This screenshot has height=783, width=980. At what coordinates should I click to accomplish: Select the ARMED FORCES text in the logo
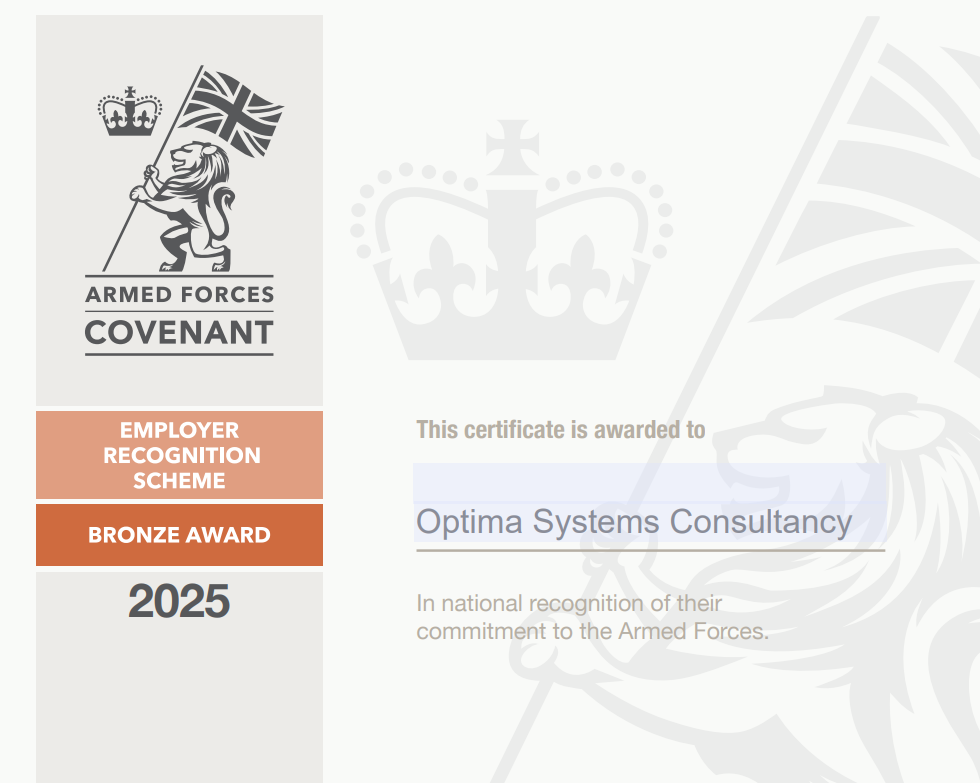point(179,295)
